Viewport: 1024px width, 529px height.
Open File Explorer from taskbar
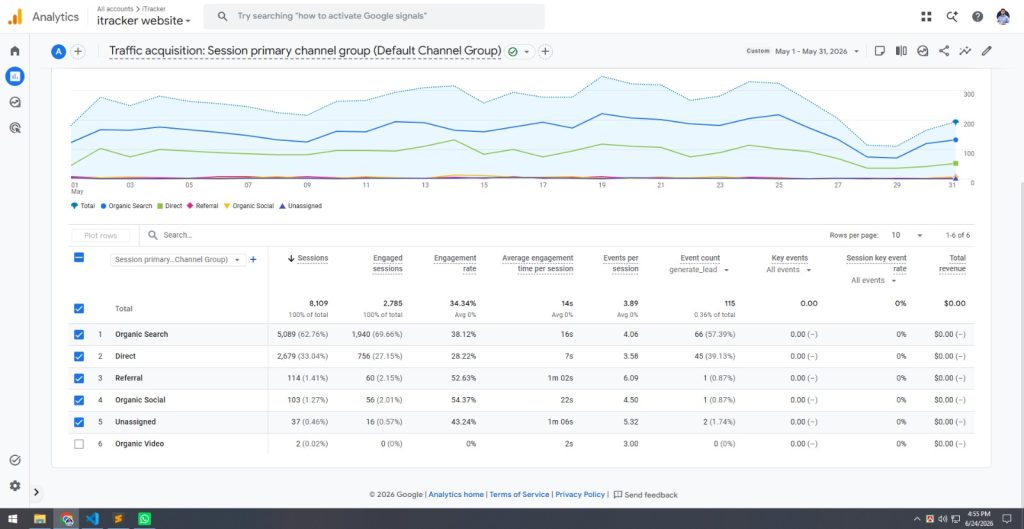tap(40, 519)
